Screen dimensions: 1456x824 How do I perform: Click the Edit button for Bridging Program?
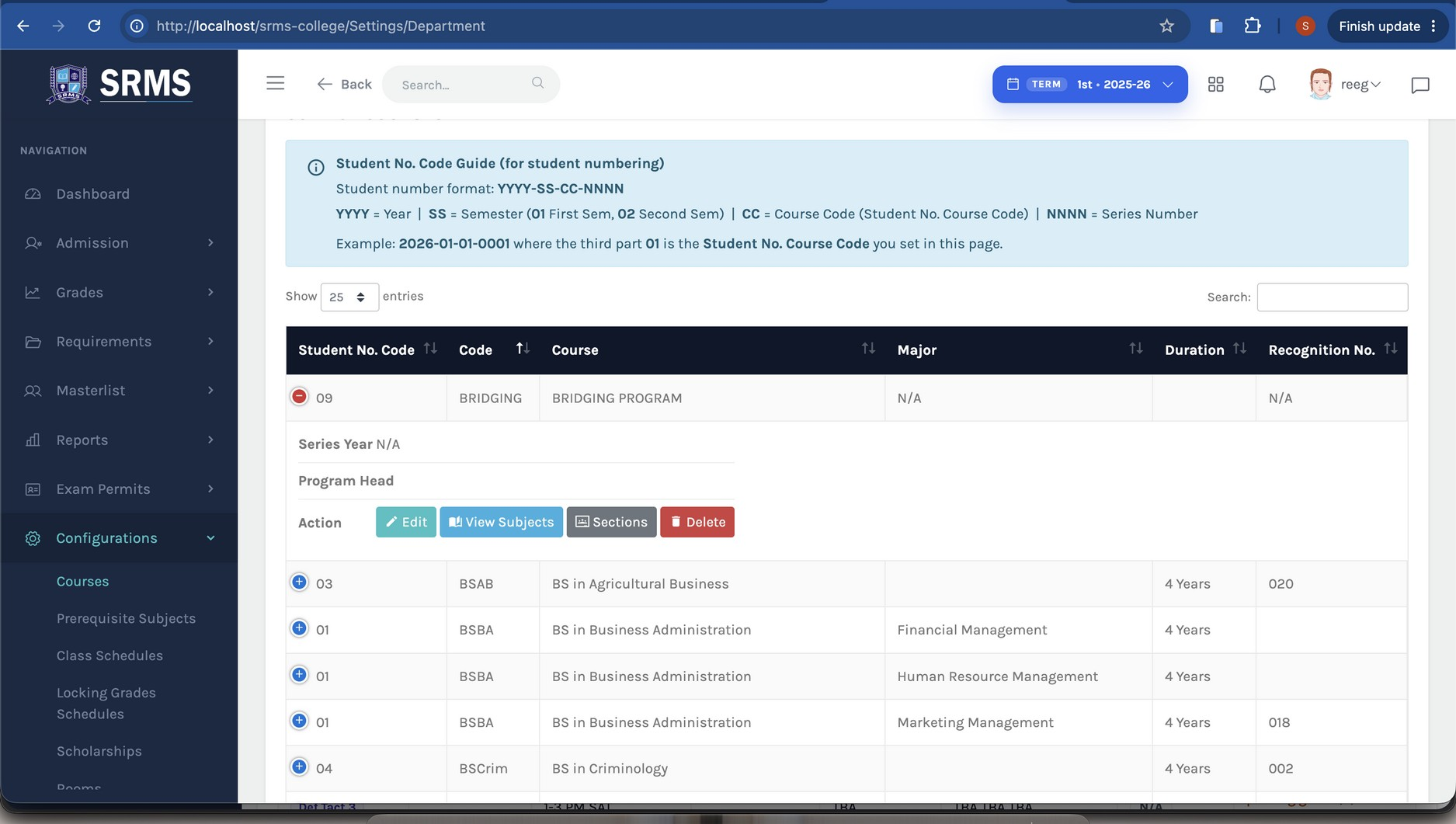[406, 522]
